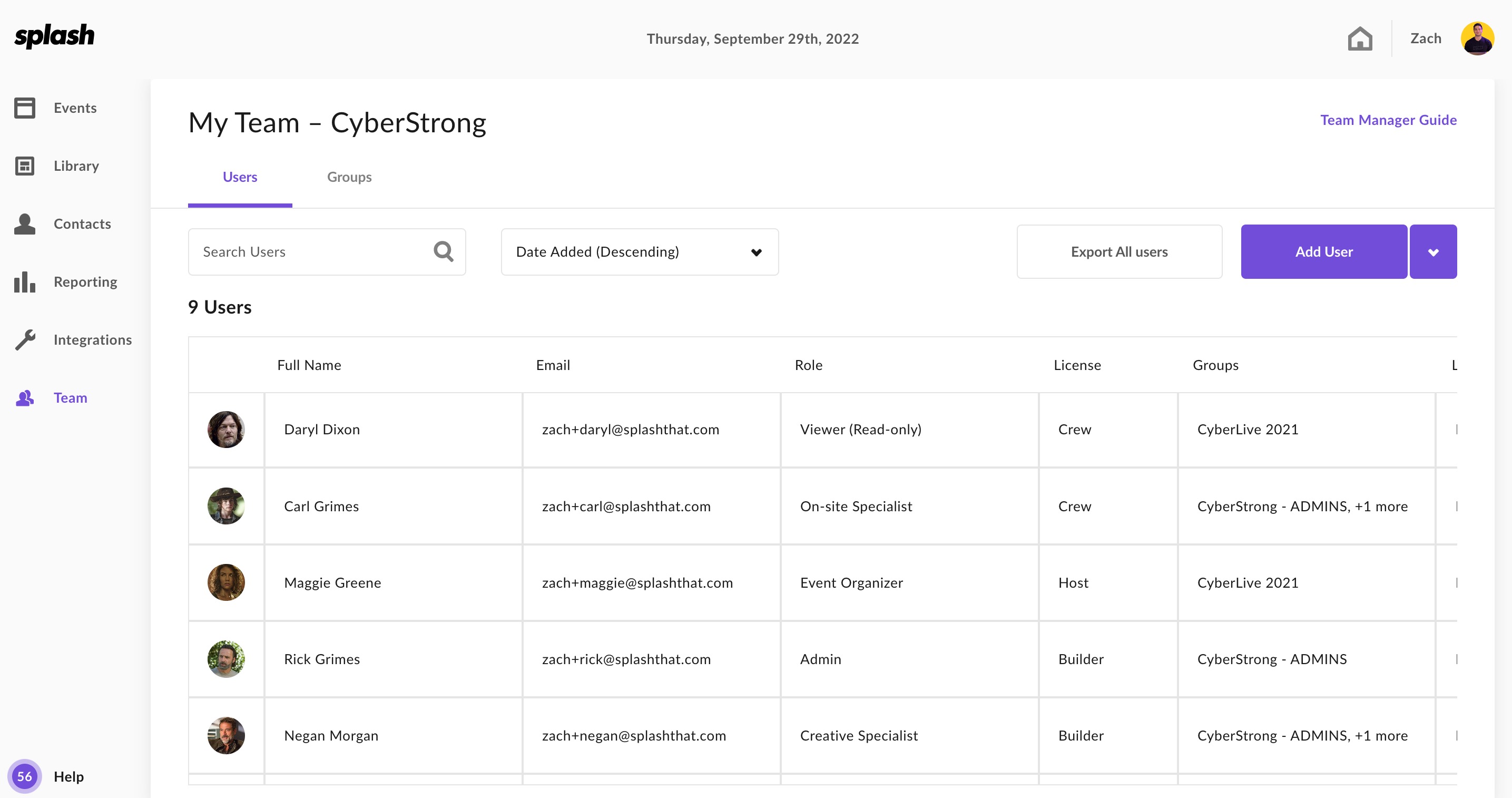Click the Role column header
1512x798 pixels.
coord(809,365)
